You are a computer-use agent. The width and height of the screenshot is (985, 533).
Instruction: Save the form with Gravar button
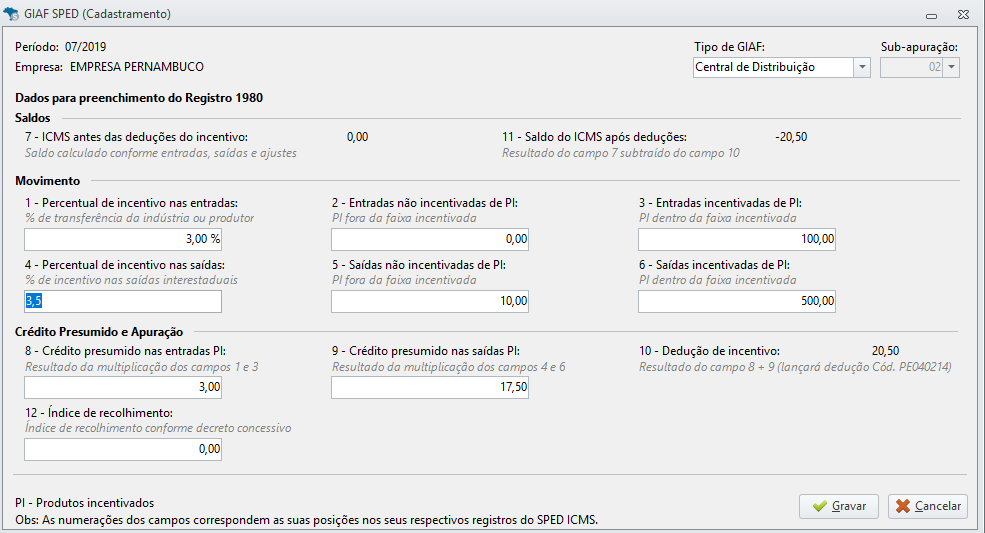839,506
